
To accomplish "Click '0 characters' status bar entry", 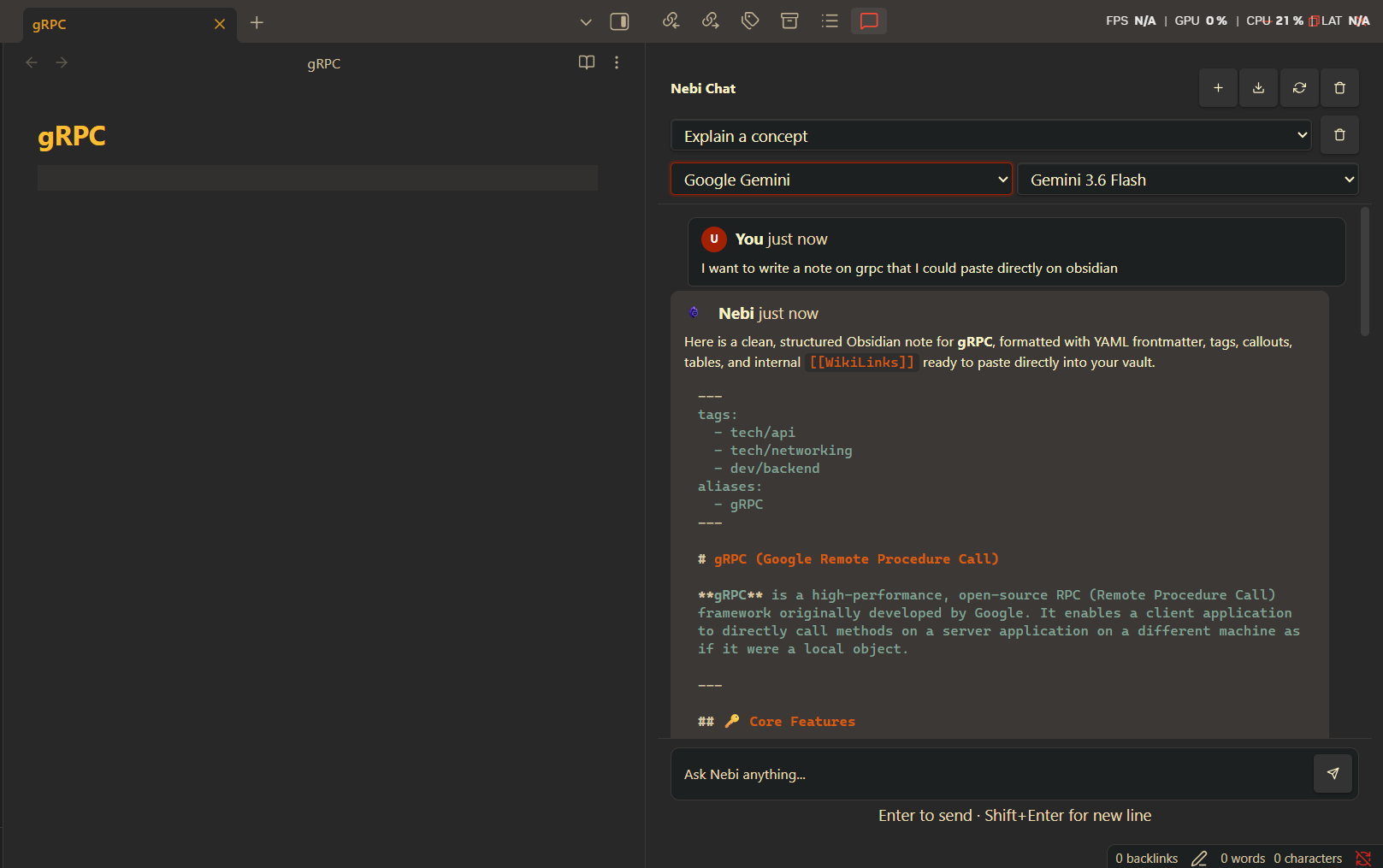I will (x=1308, y=859).
